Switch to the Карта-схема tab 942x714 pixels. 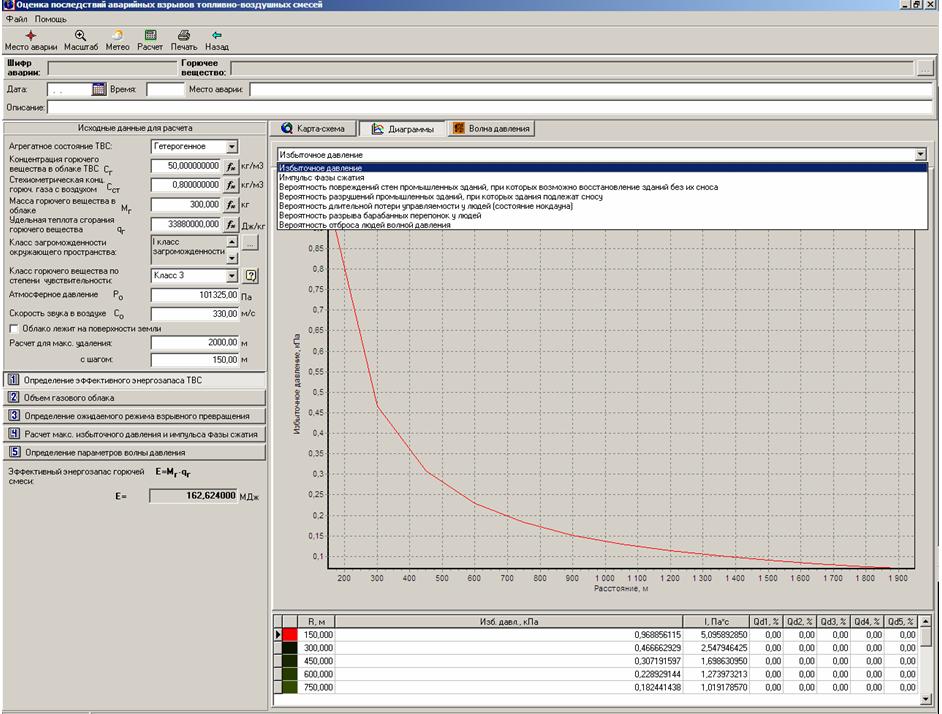tap(313, 129)
